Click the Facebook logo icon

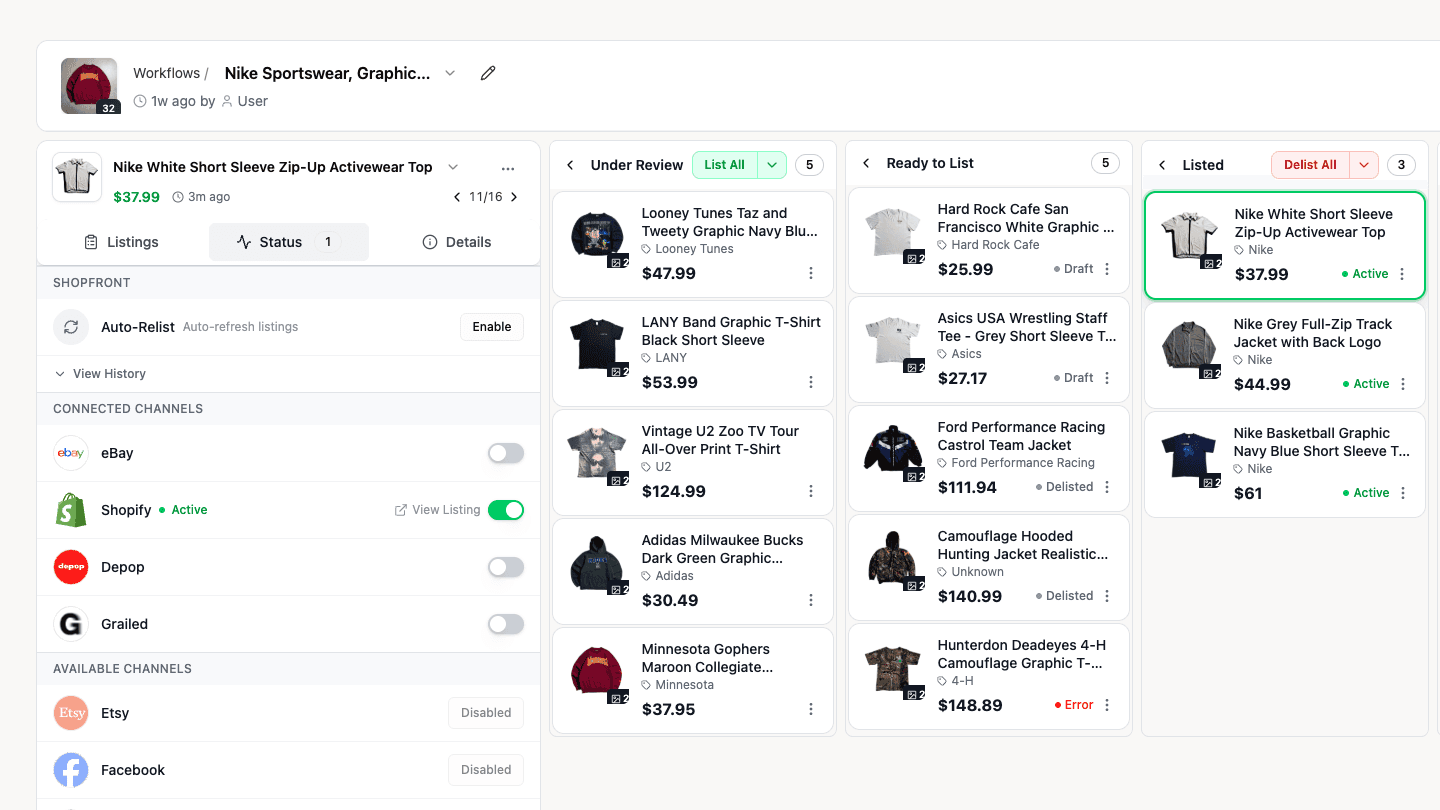click(71, 770)
